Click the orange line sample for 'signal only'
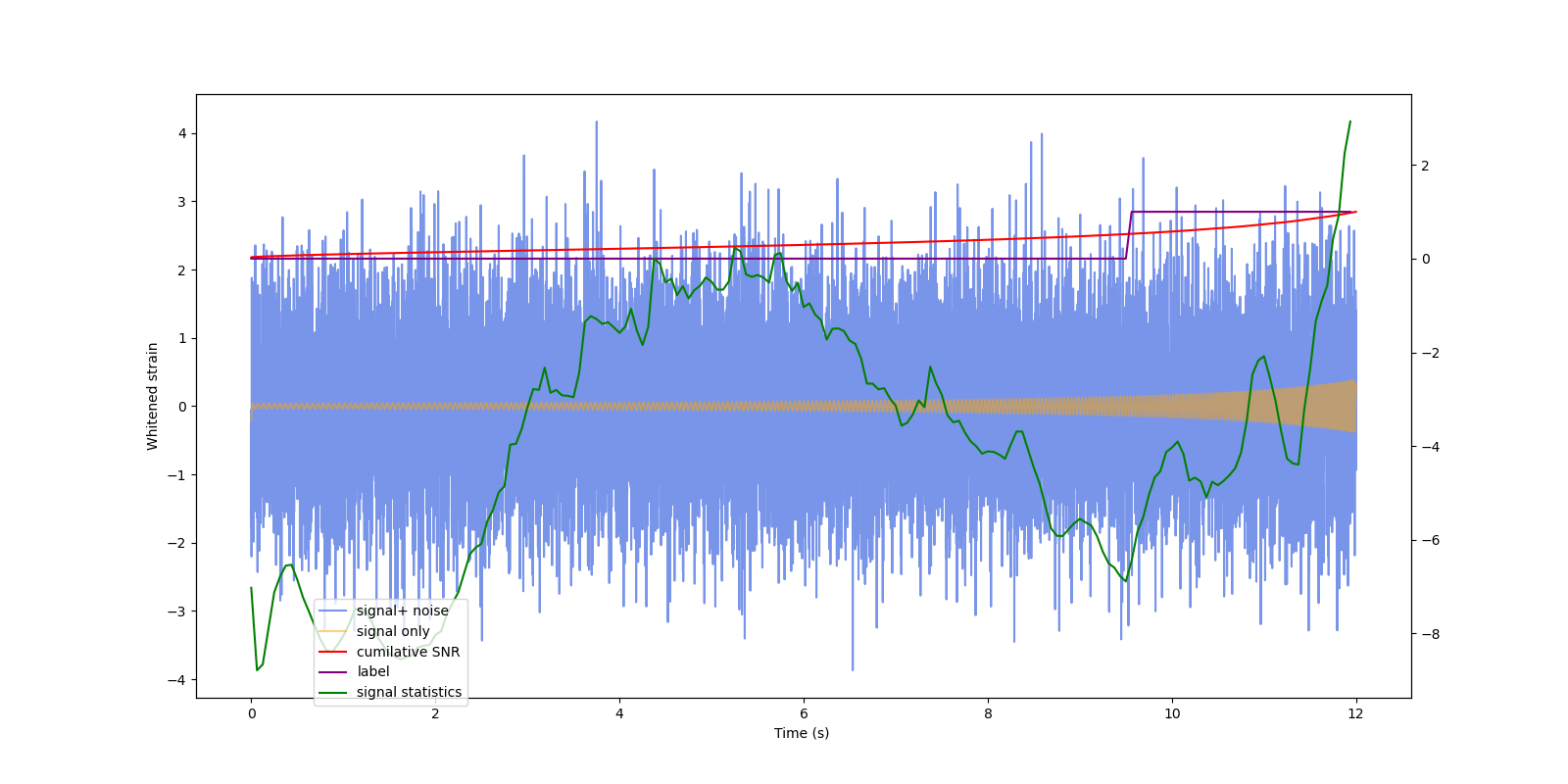Viewport: 1568px width, 784px height. coord(333,631)
